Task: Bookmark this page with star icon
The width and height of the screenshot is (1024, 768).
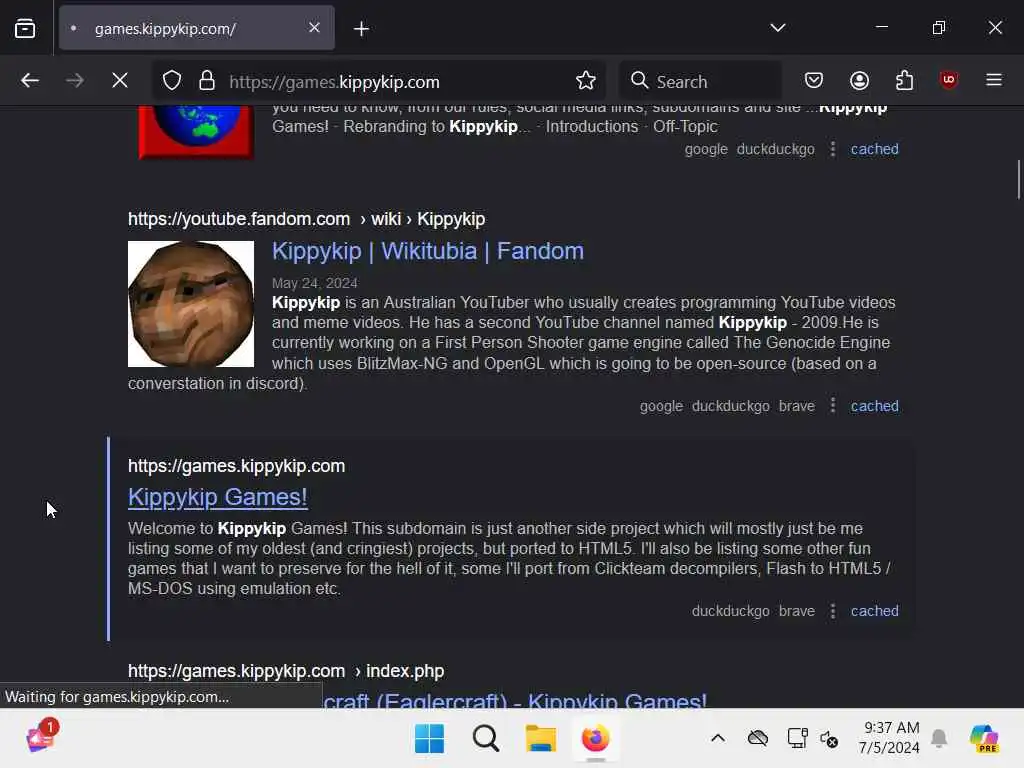Action: point(586,81)
